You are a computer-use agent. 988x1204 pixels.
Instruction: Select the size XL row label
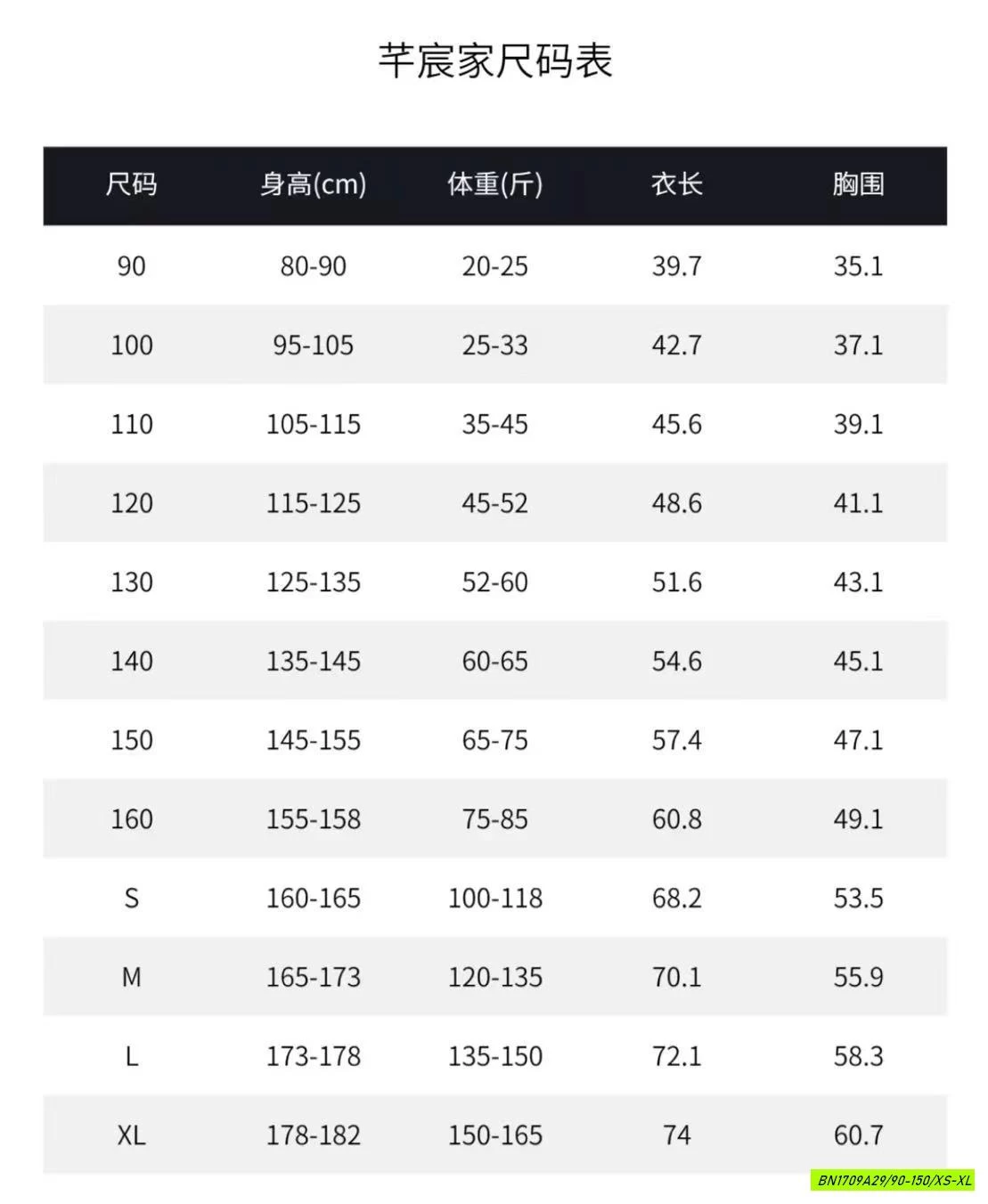point(131,1135)
